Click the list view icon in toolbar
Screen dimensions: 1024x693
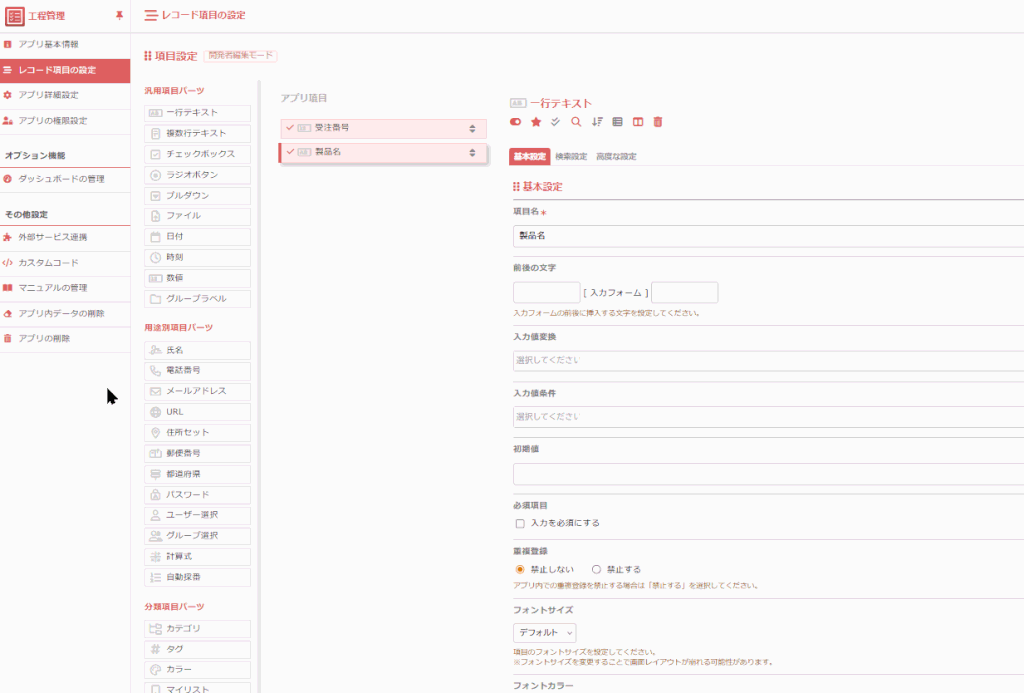[617, 122]
